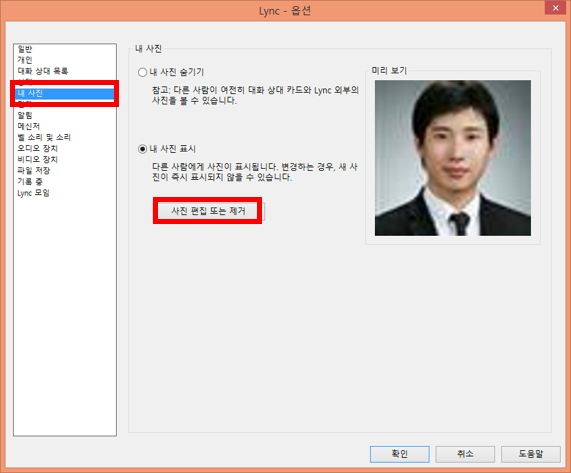This screenshot has width=571, height=473.
Task: Open 벨 소리 및 소리 settings
Action: (44, 137)
